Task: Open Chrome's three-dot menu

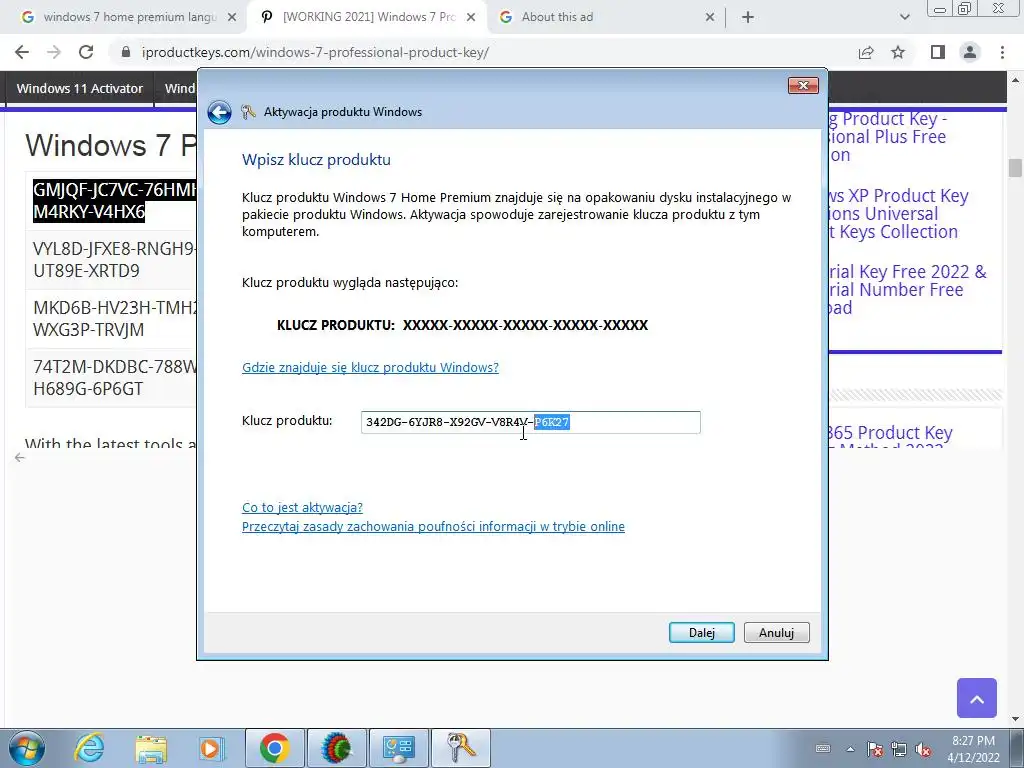Action: [x=1002, y=52]
